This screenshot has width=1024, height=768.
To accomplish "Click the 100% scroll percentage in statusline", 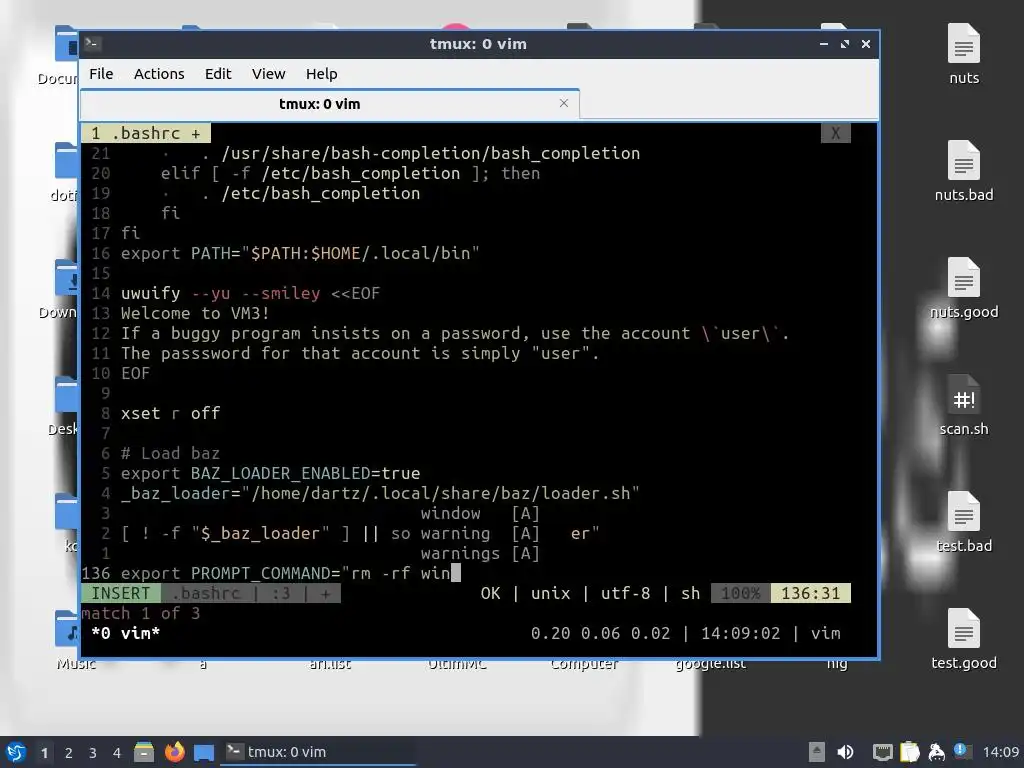I will pyautogui.click(x=741, y=593).
